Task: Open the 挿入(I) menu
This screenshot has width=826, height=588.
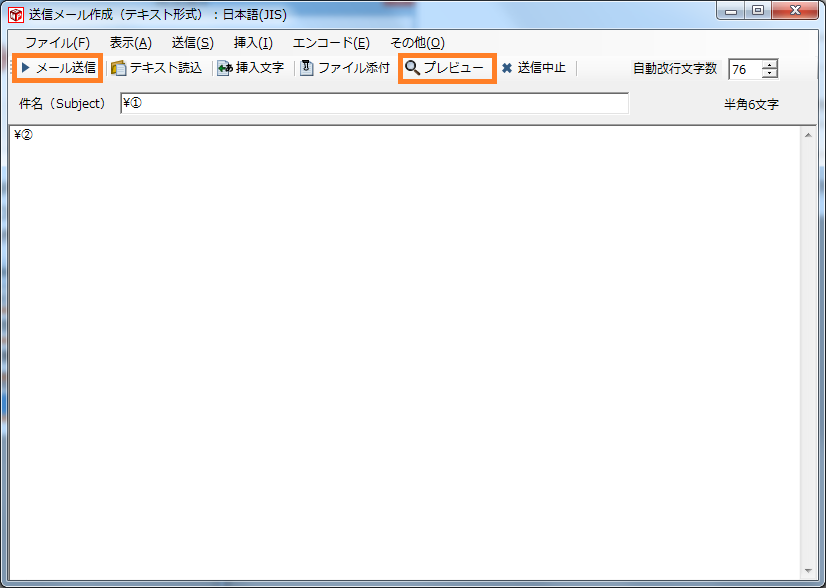Action: coord(253,43)
